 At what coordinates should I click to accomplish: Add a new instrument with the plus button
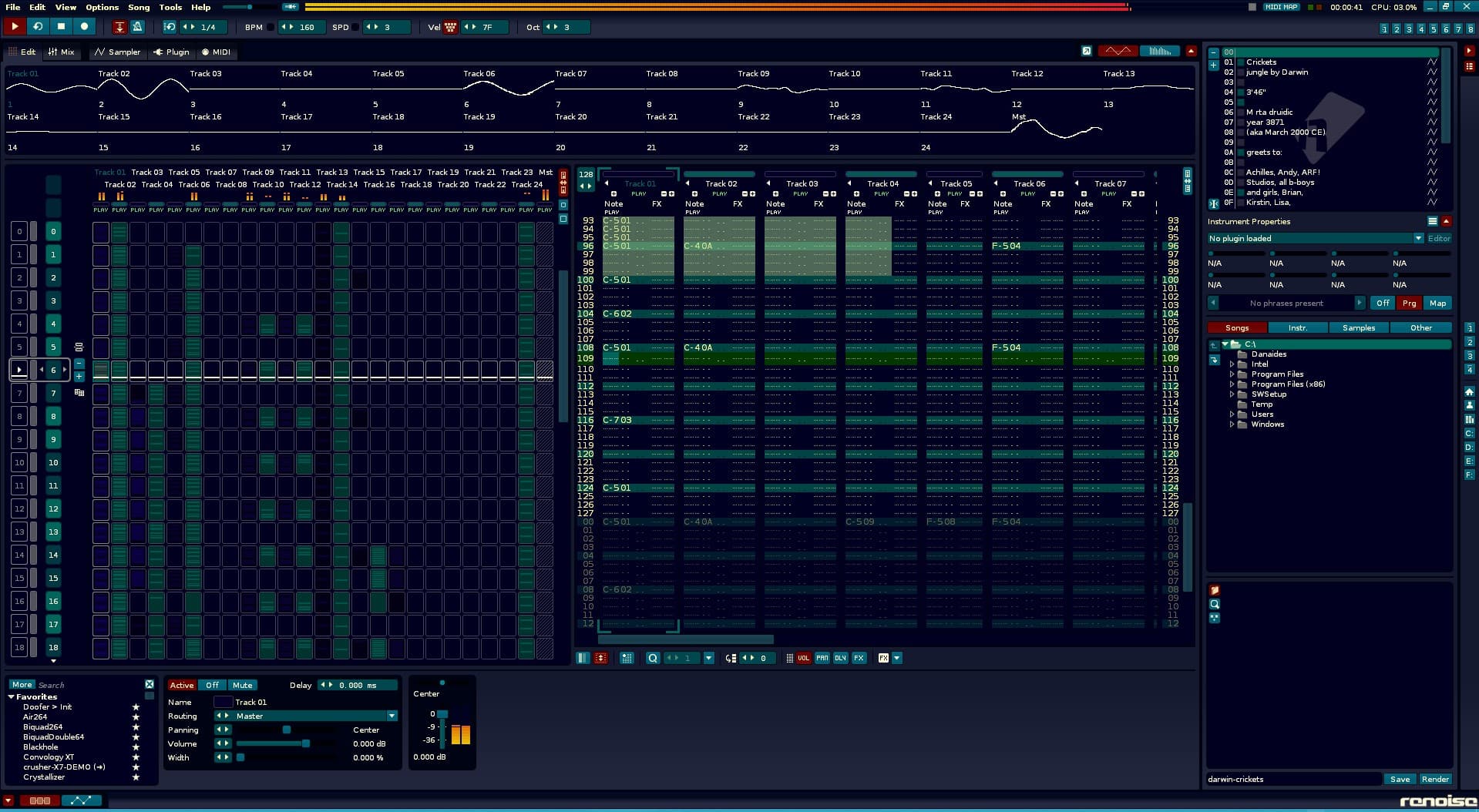point(1214,65)
